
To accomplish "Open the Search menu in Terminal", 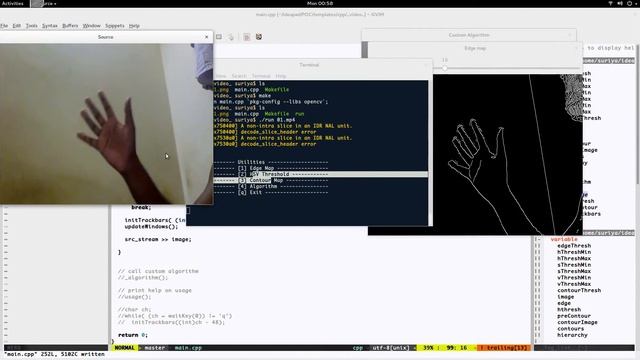I will [239, 76].
